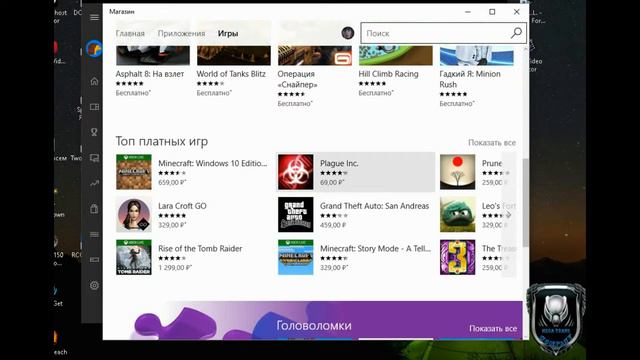Click the Lara Croft GO title

pos(182,206)
